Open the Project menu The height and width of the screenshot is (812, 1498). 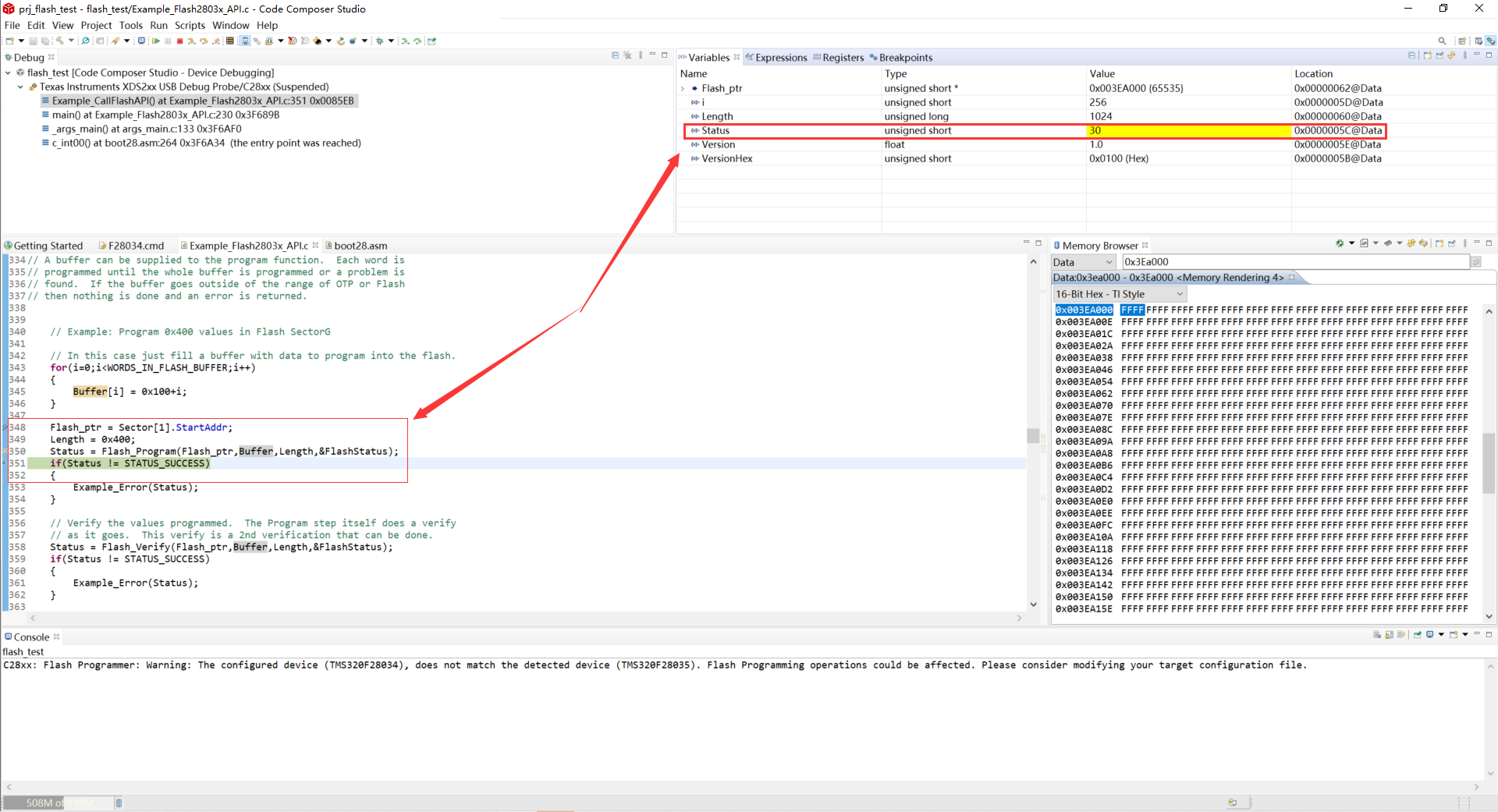96,25
